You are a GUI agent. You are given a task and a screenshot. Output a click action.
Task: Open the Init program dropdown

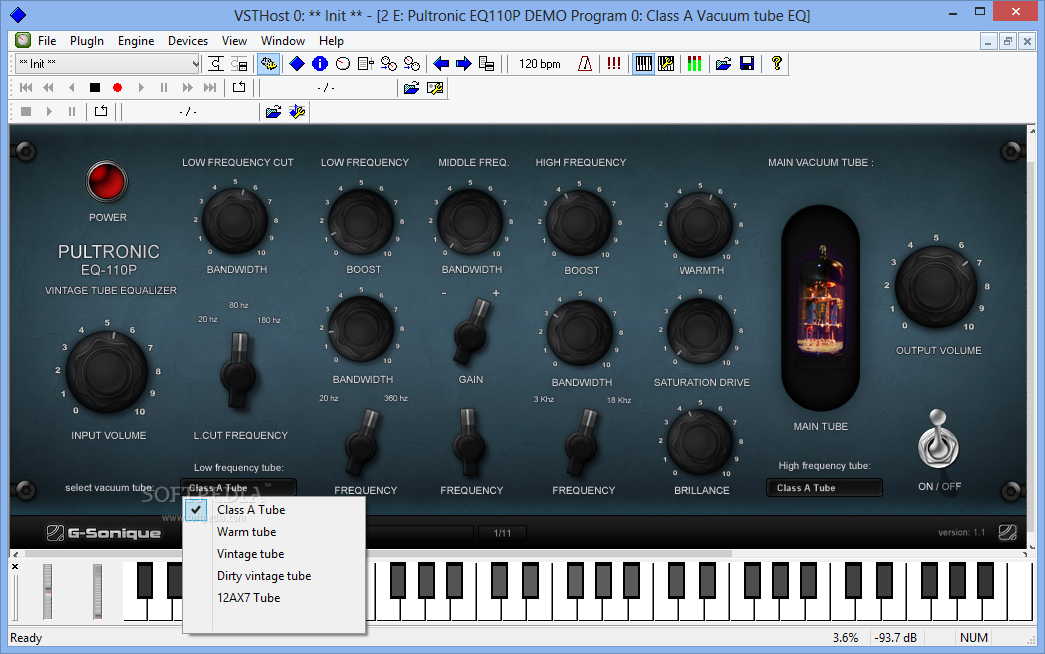pos(108,63)
